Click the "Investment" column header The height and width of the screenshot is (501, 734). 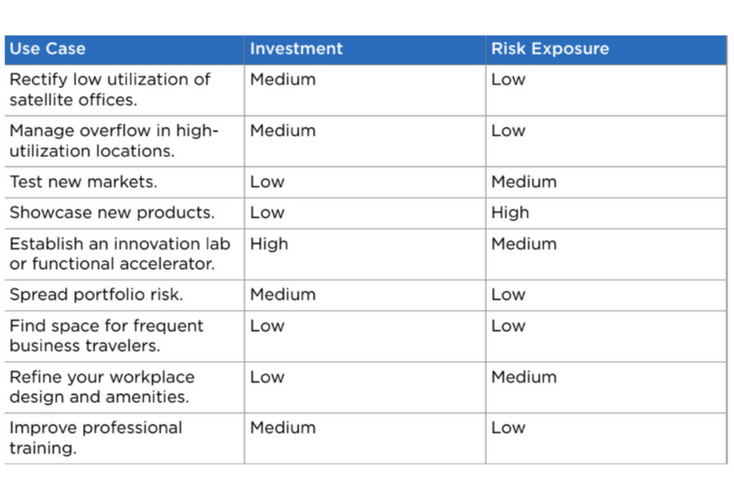click(296, 49)
